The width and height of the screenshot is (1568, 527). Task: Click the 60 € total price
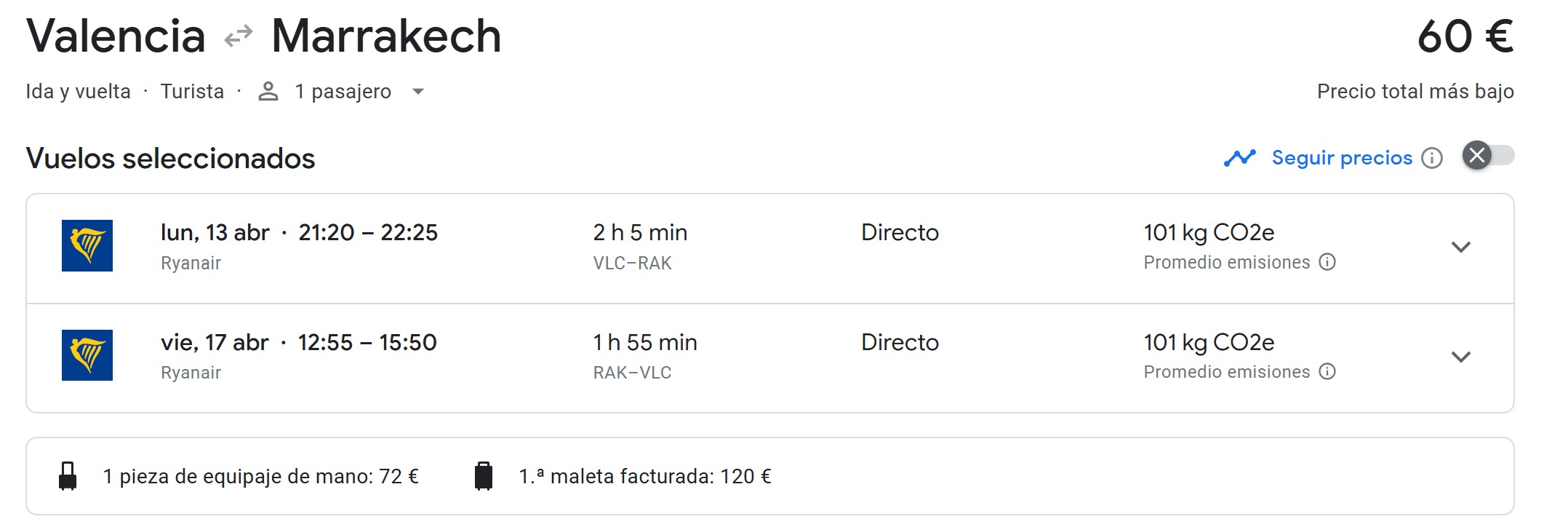[x=1465, y=36]
